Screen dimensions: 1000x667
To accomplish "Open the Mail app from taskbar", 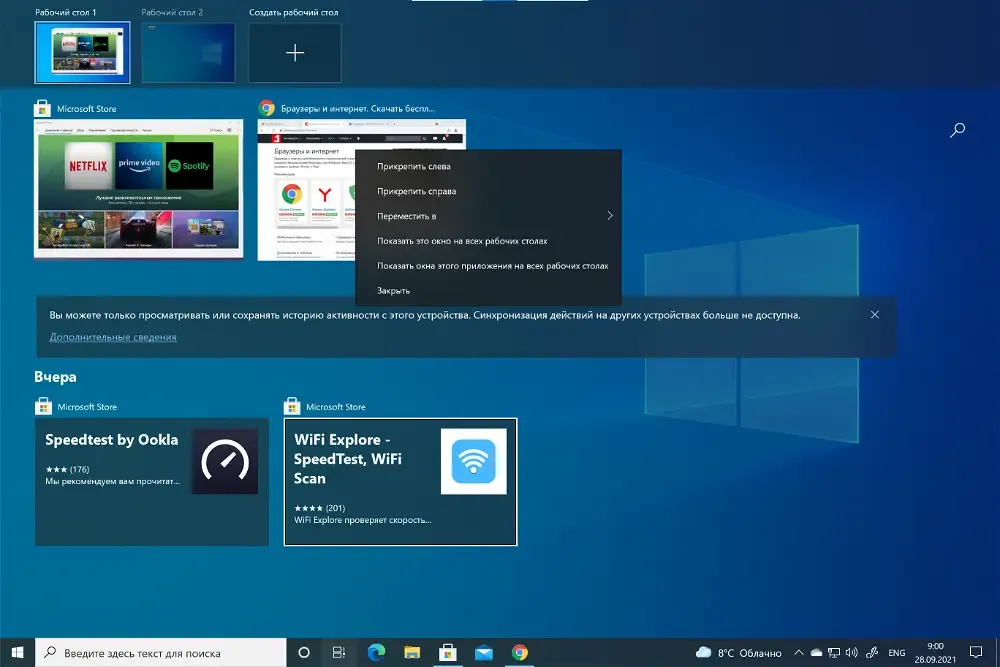I will [484, 652].
